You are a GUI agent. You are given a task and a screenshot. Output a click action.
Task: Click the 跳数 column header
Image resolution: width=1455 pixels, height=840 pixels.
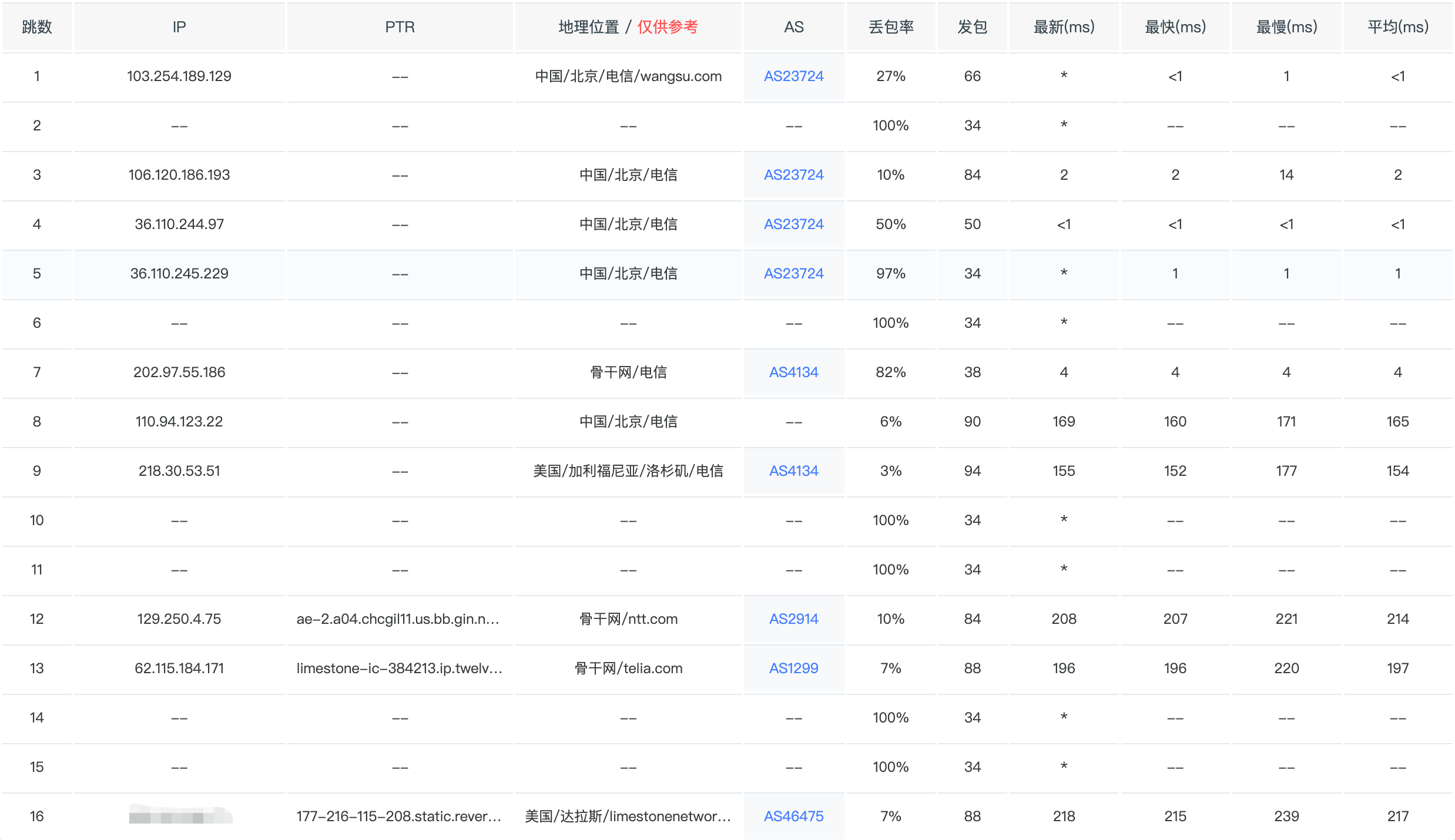[x=36, y=27]
